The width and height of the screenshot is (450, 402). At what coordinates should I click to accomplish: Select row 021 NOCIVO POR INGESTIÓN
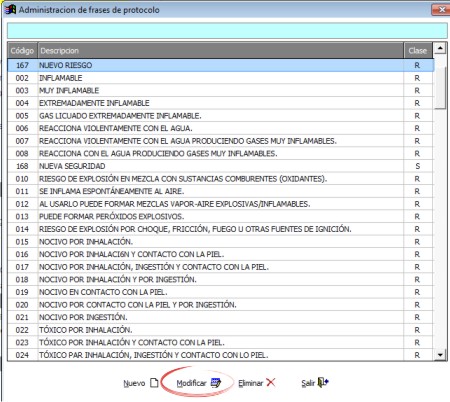[x=221, y=317]
